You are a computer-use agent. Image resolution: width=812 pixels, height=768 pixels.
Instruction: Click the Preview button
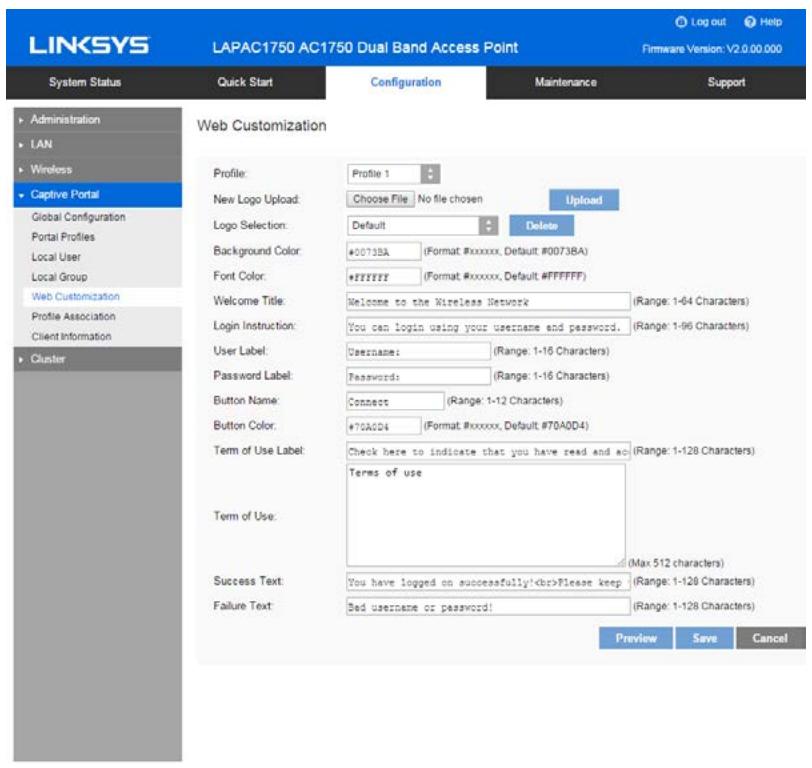[x=636, y=638]
